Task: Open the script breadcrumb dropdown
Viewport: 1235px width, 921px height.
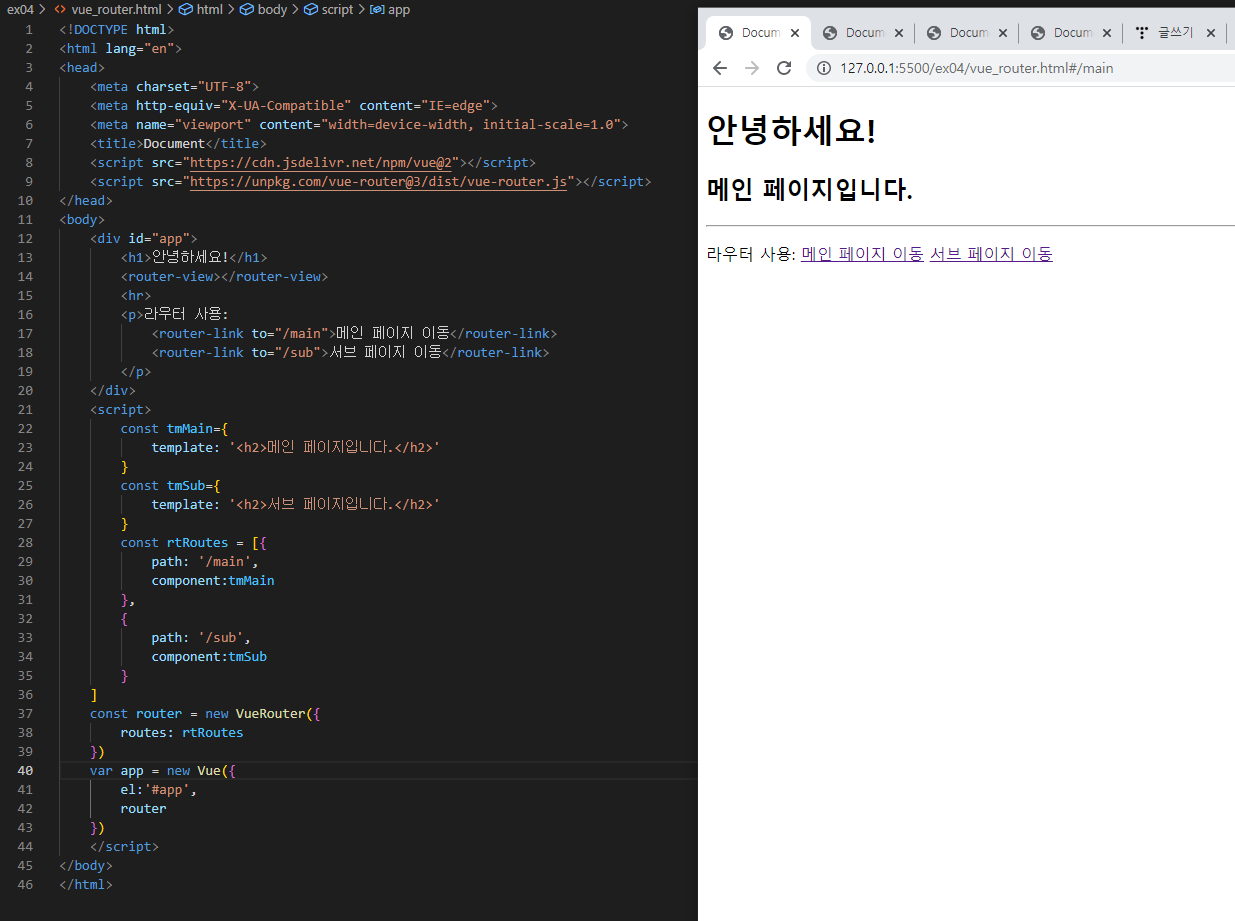Action: (337, 9)
